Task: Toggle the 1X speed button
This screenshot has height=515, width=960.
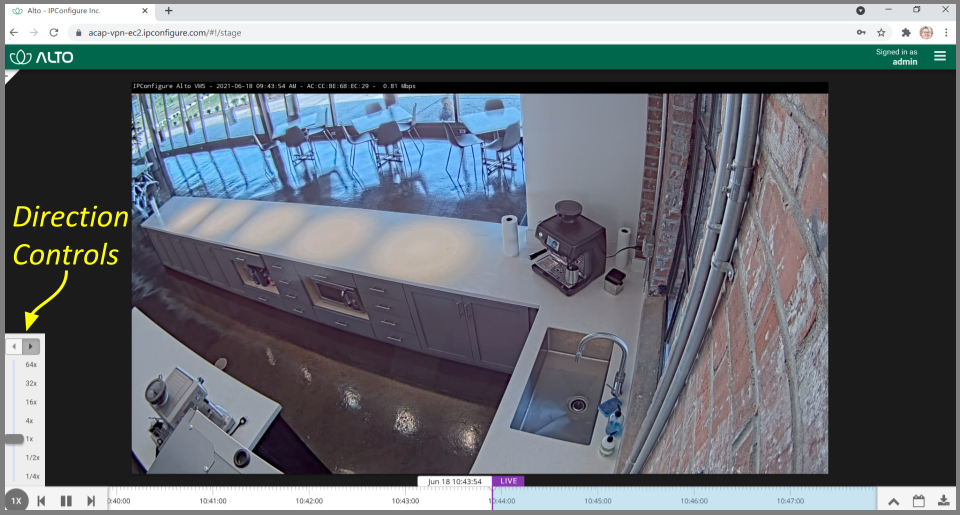Action: [x=17, y=500]
